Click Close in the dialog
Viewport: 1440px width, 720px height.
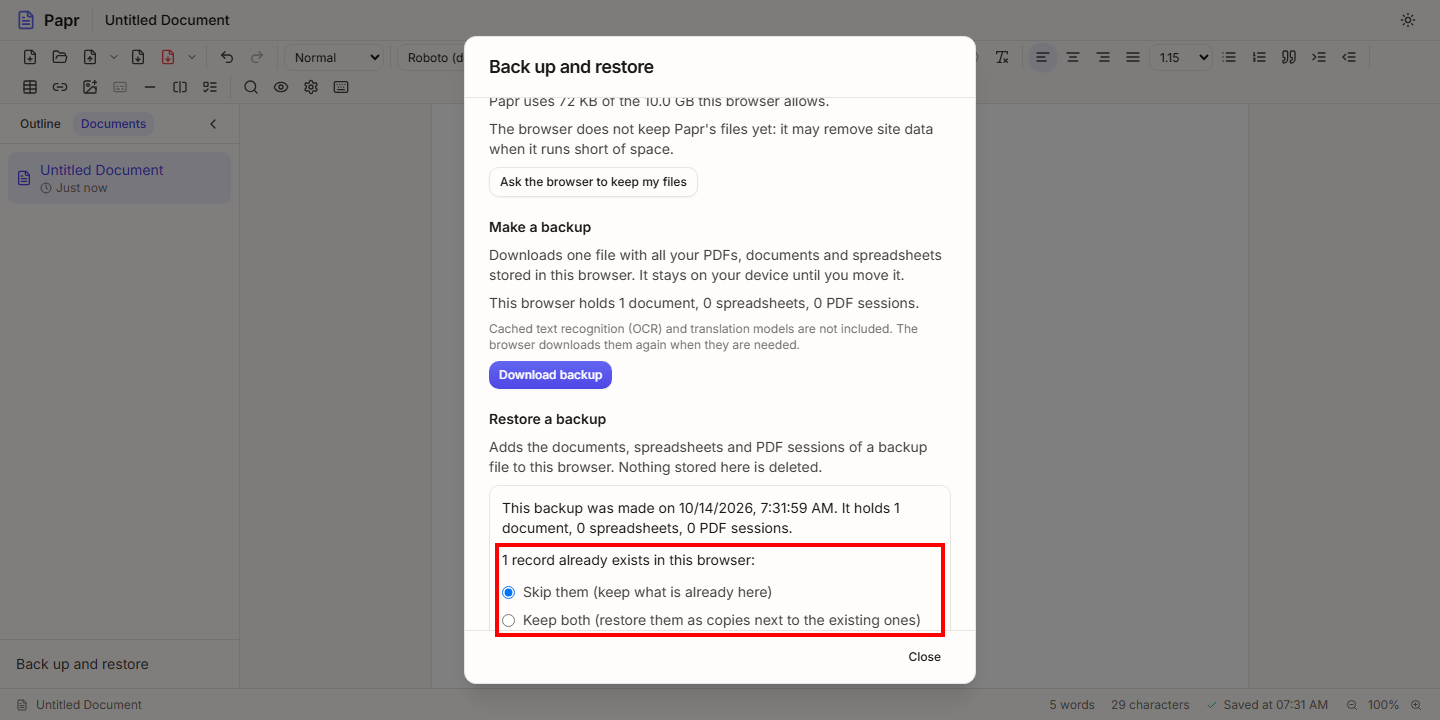pos(925,657)
